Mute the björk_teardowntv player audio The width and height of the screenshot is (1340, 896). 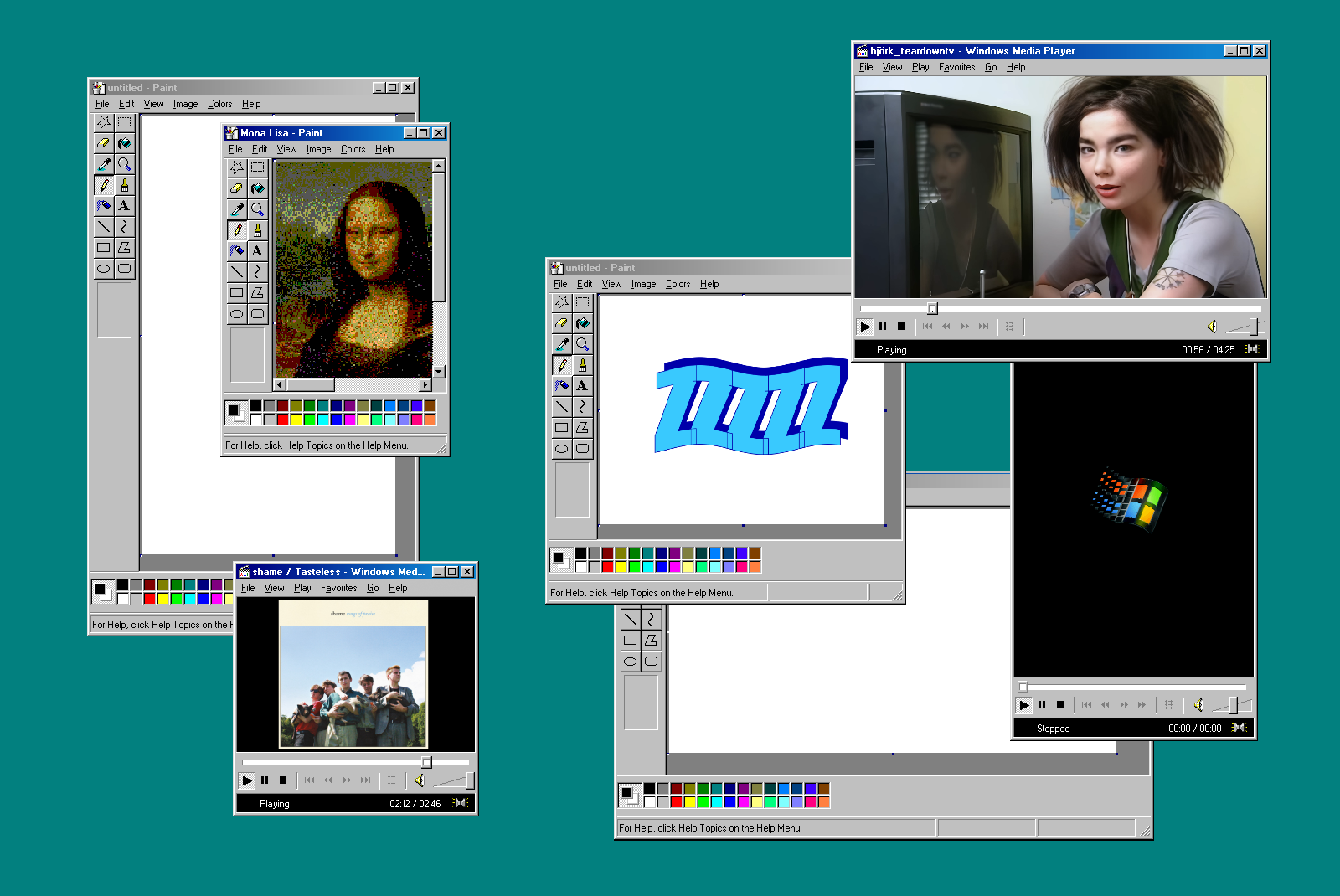[1212, 327]
